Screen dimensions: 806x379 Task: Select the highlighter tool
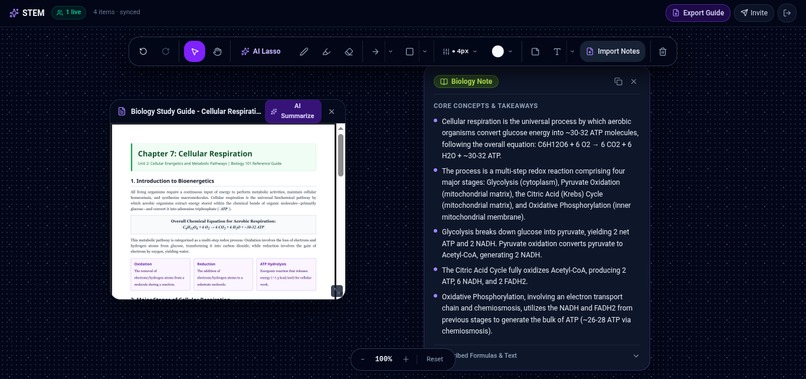pyautogui.click(x=326, y=51)
